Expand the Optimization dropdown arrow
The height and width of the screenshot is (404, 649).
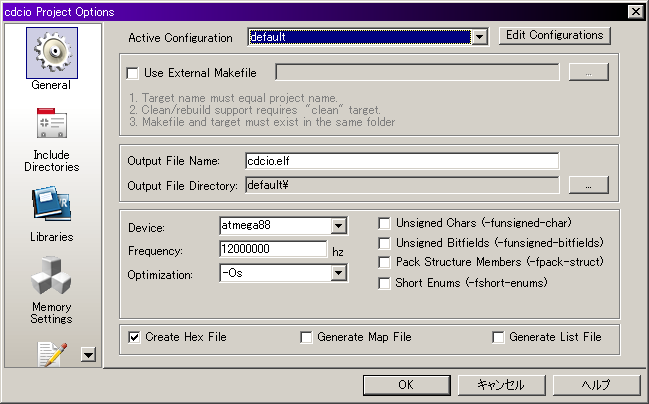339,273
